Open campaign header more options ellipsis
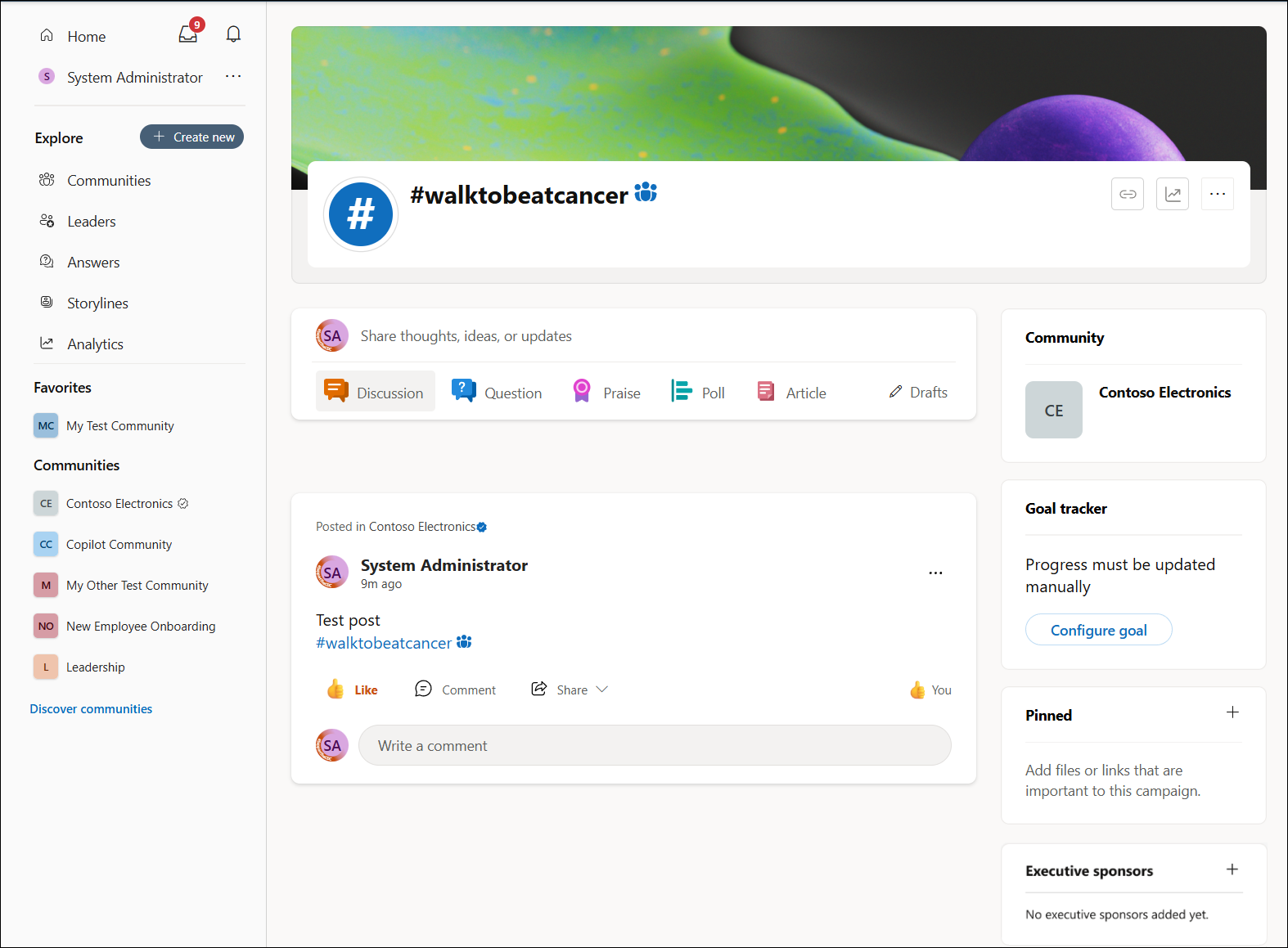 [x=1217, y=194]
